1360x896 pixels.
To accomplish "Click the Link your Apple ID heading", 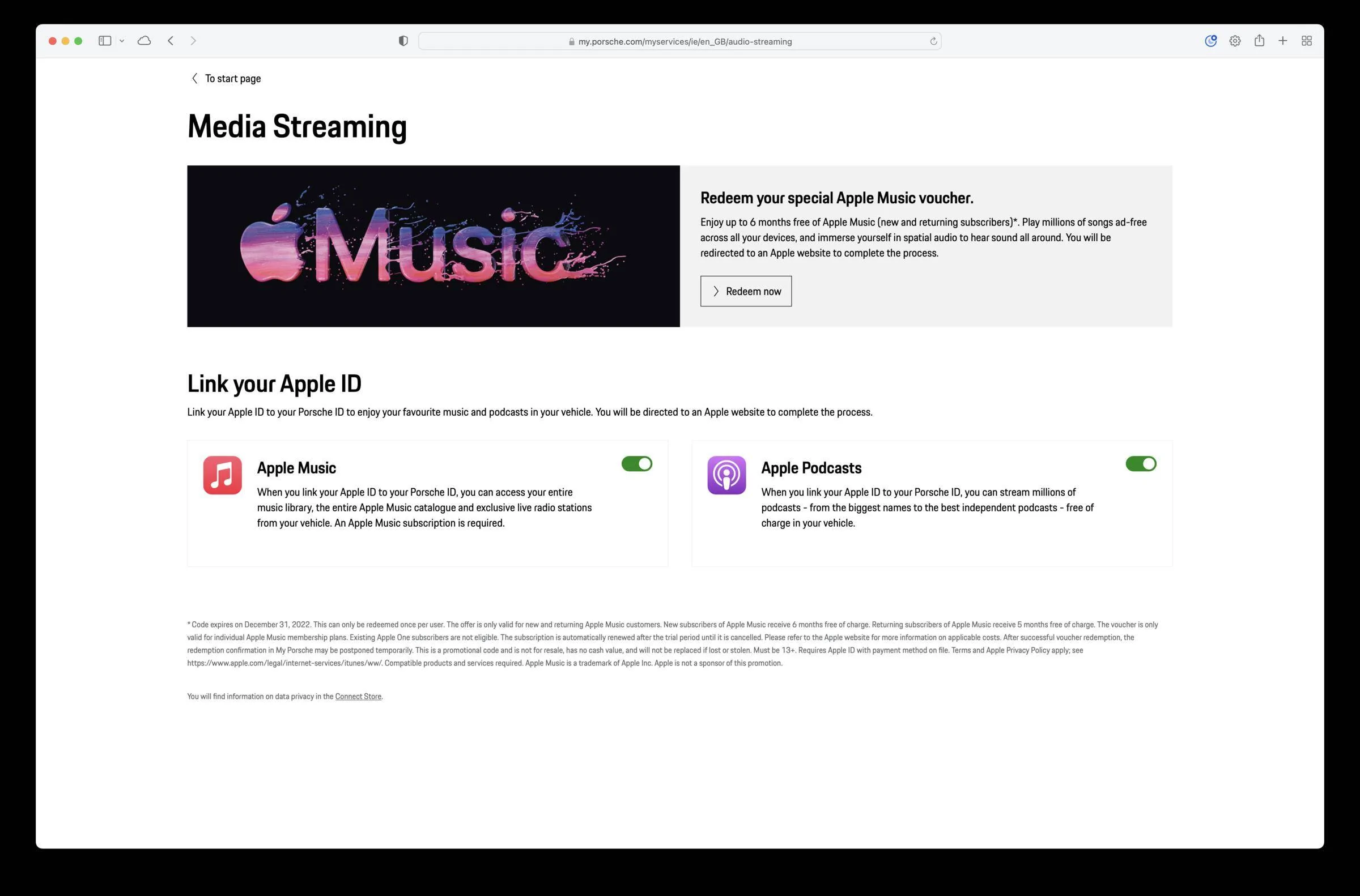I will (274, 383).
